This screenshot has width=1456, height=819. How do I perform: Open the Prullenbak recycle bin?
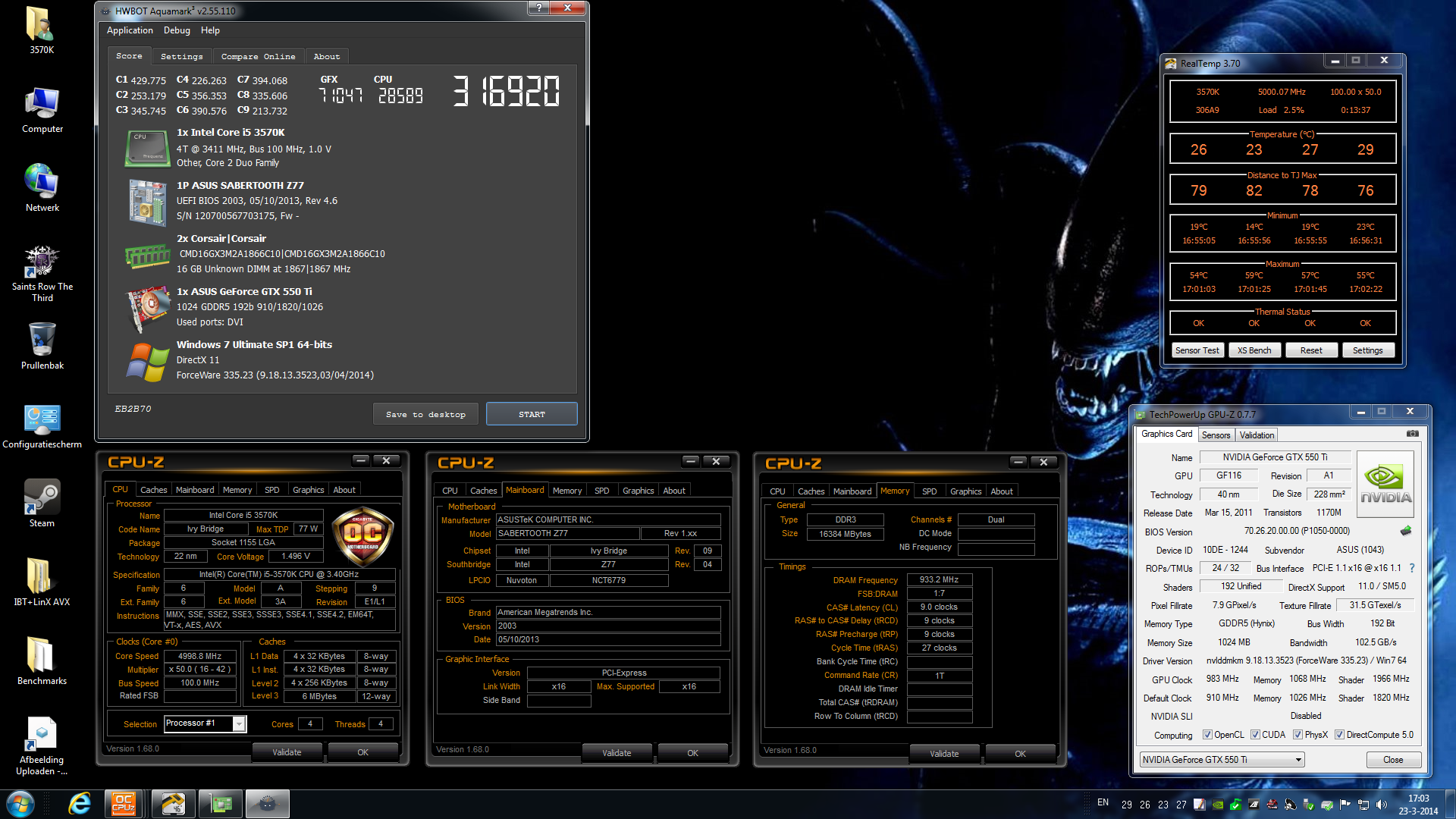pos(42,346)
